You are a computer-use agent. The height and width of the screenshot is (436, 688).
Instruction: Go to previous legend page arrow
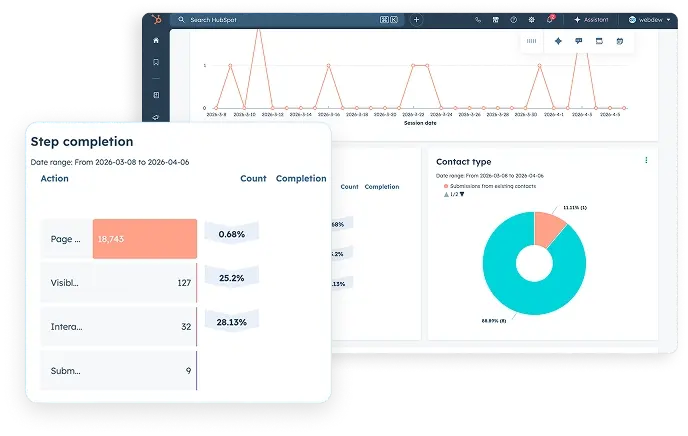pyautogui.click(x=446, y=194)
